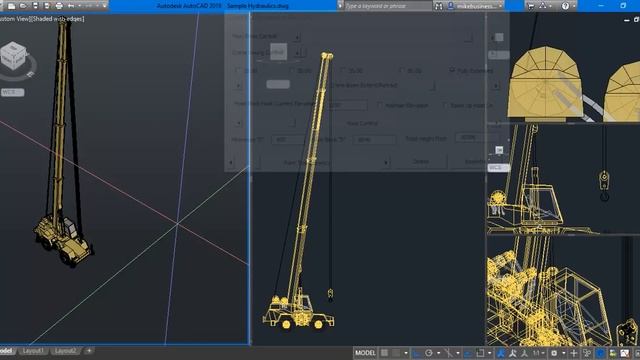Click the Save icon in quick access toolbar
This screenshot has height=360, width=640.
36,6
